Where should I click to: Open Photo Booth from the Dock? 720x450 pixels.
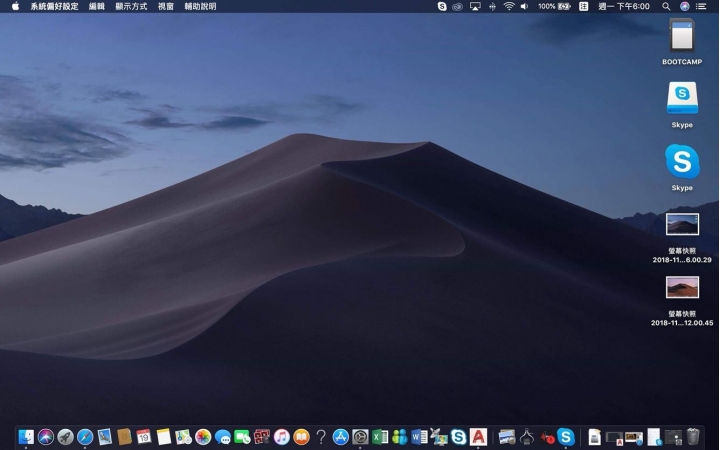pyautogui.click(x=262, y=437)
